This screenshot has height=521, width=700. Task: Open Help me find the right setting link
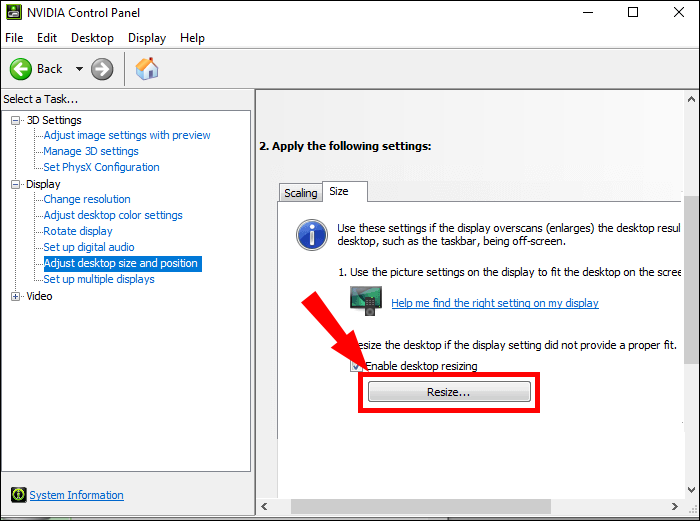tap(494, 303)
